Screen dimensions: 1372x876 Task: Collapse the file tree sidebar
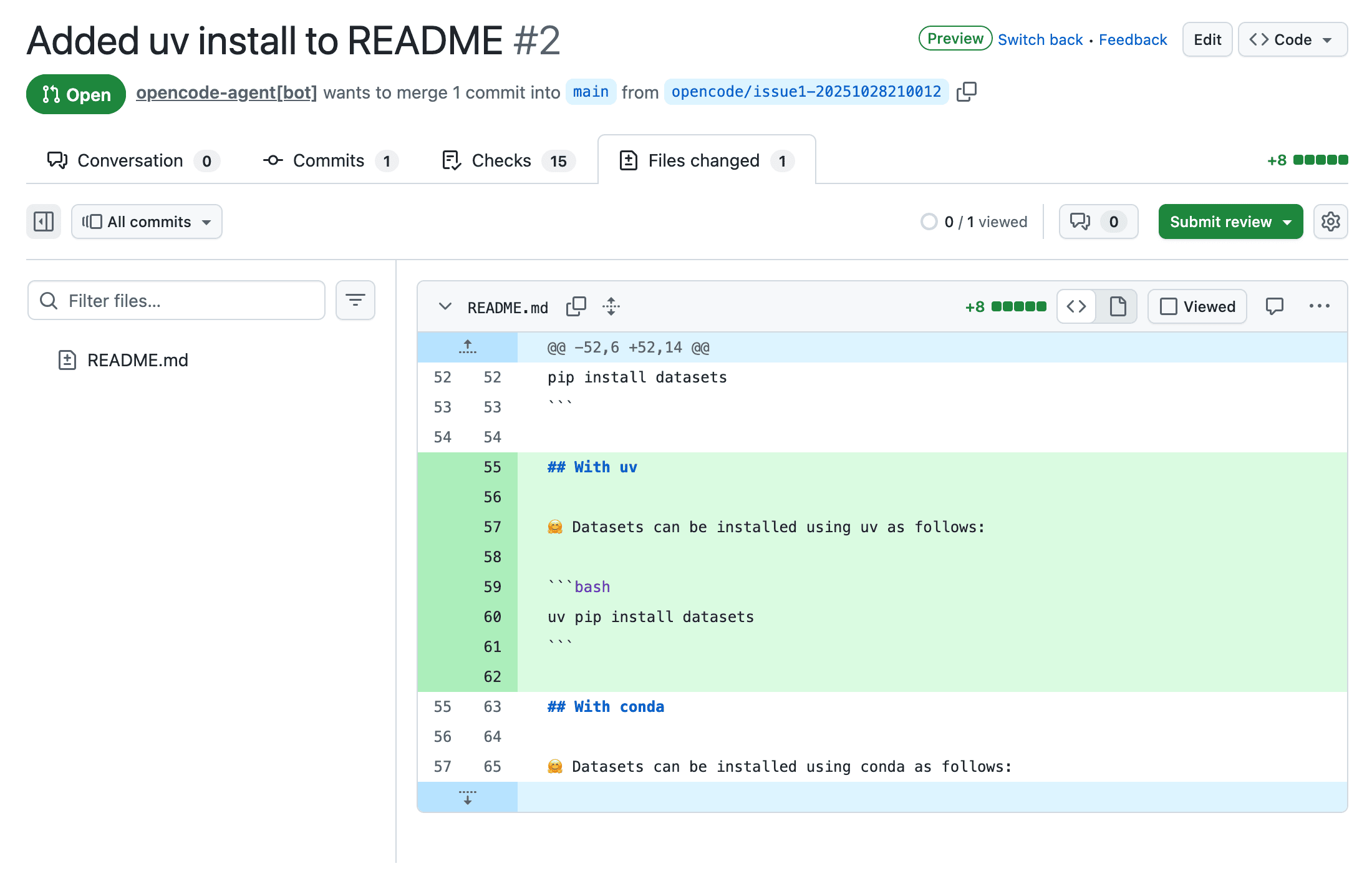click(x=44, y=221)
